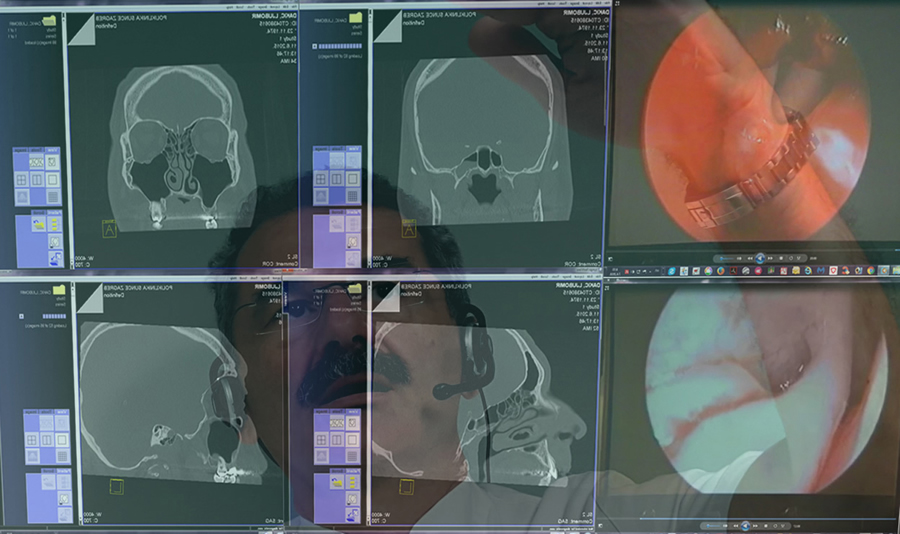Click the yellow orientation cube on bottom-left sagittal scan
The height and width of the screenshot is (534, 900).
tap(117, 487)
